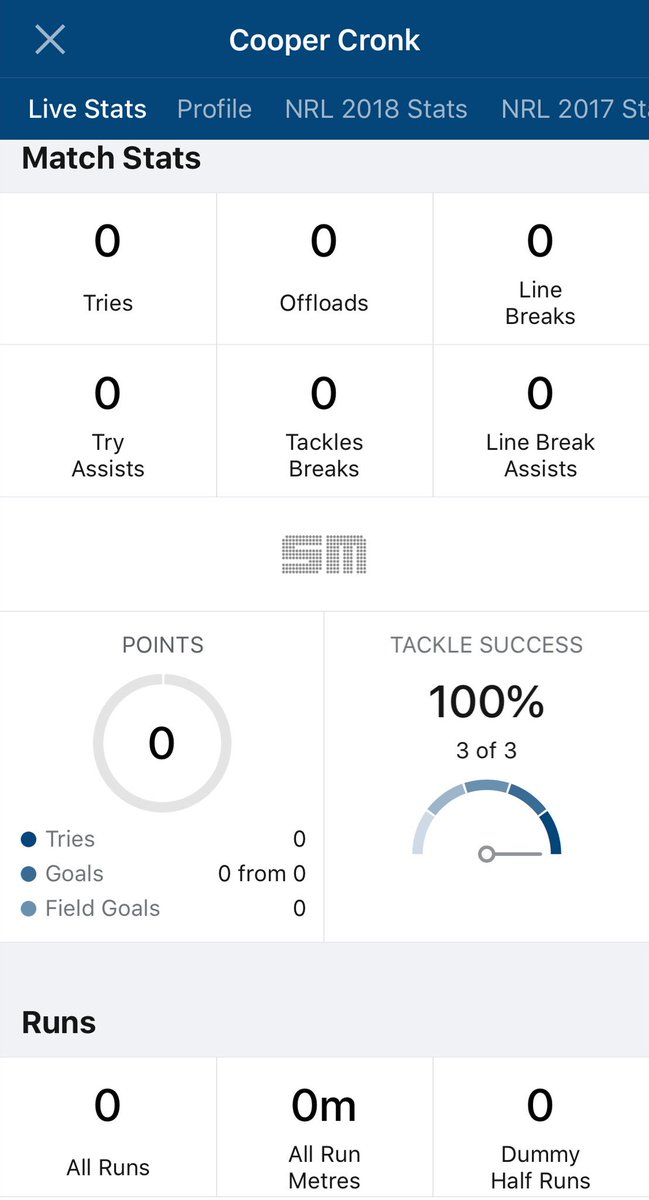Tap the 100% tackle success figure
This screenshot has width=649, height=1200.
[x=486, y=702]
